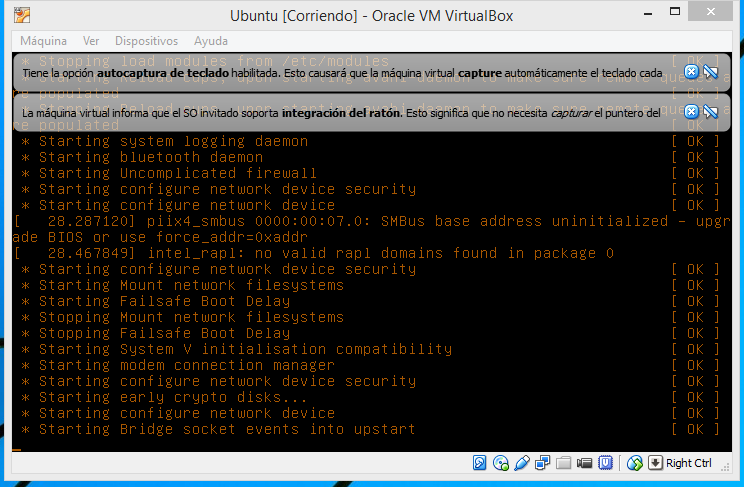744x487 pixels.
Task: Click the VirtualBox window title icon
Action: coord(22,15)
